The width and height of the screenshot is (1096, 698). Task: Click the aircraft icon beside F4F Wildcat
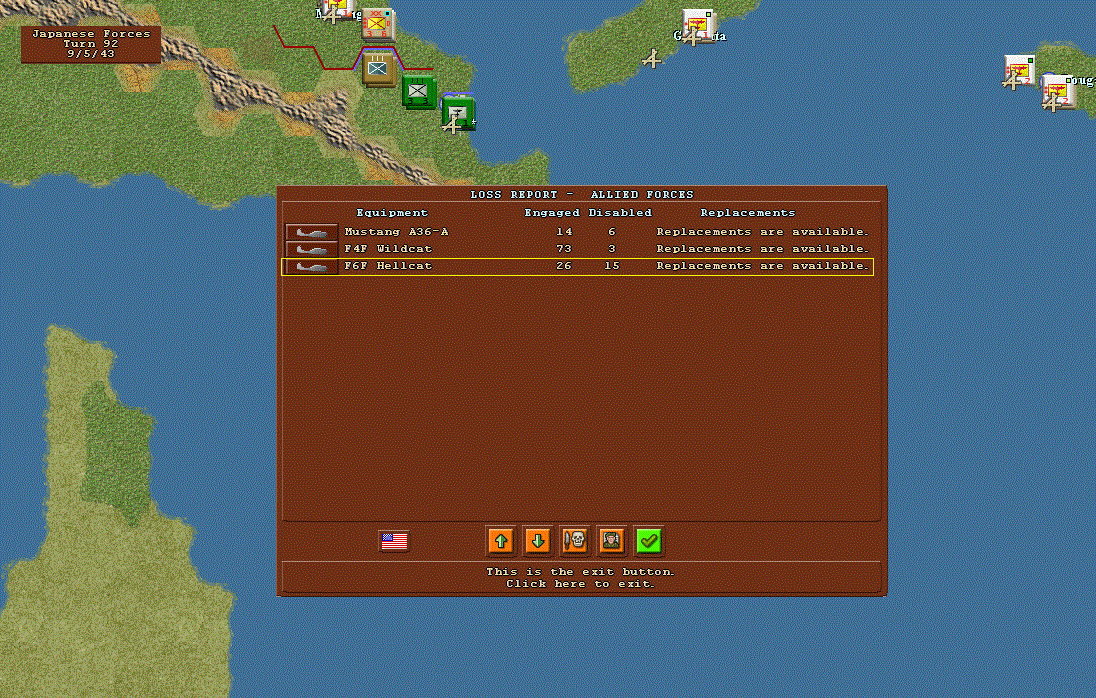312,249
